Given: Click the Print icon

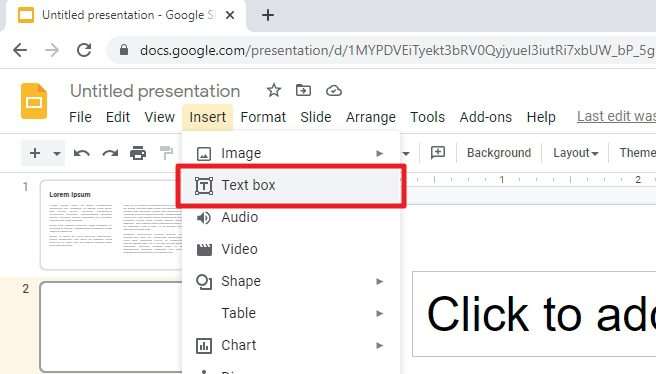Looking at the screenshot, I should [138, 154].
